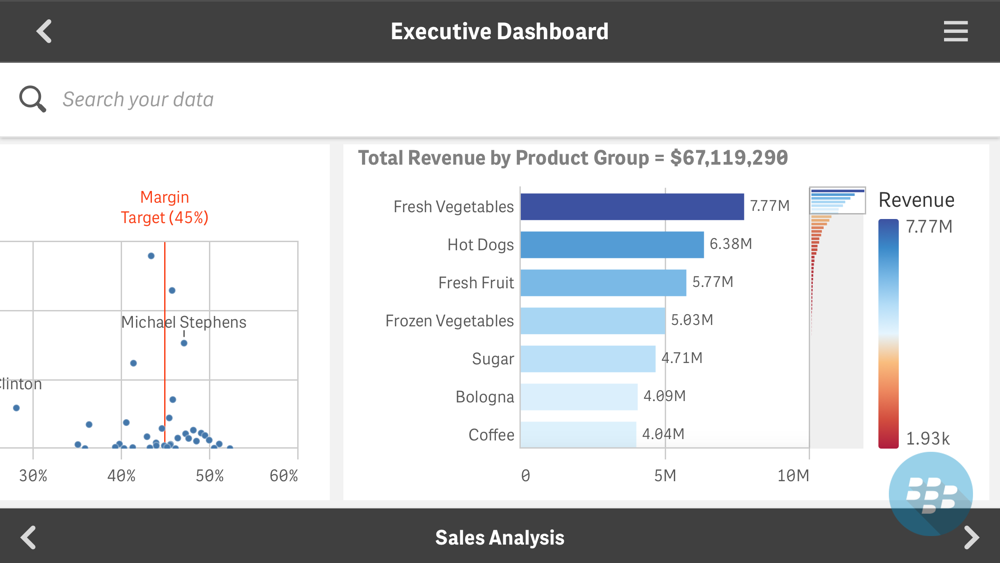Go to previous sheet arrow
This screenshot has height=563, width=1000.
pos(29,537)
